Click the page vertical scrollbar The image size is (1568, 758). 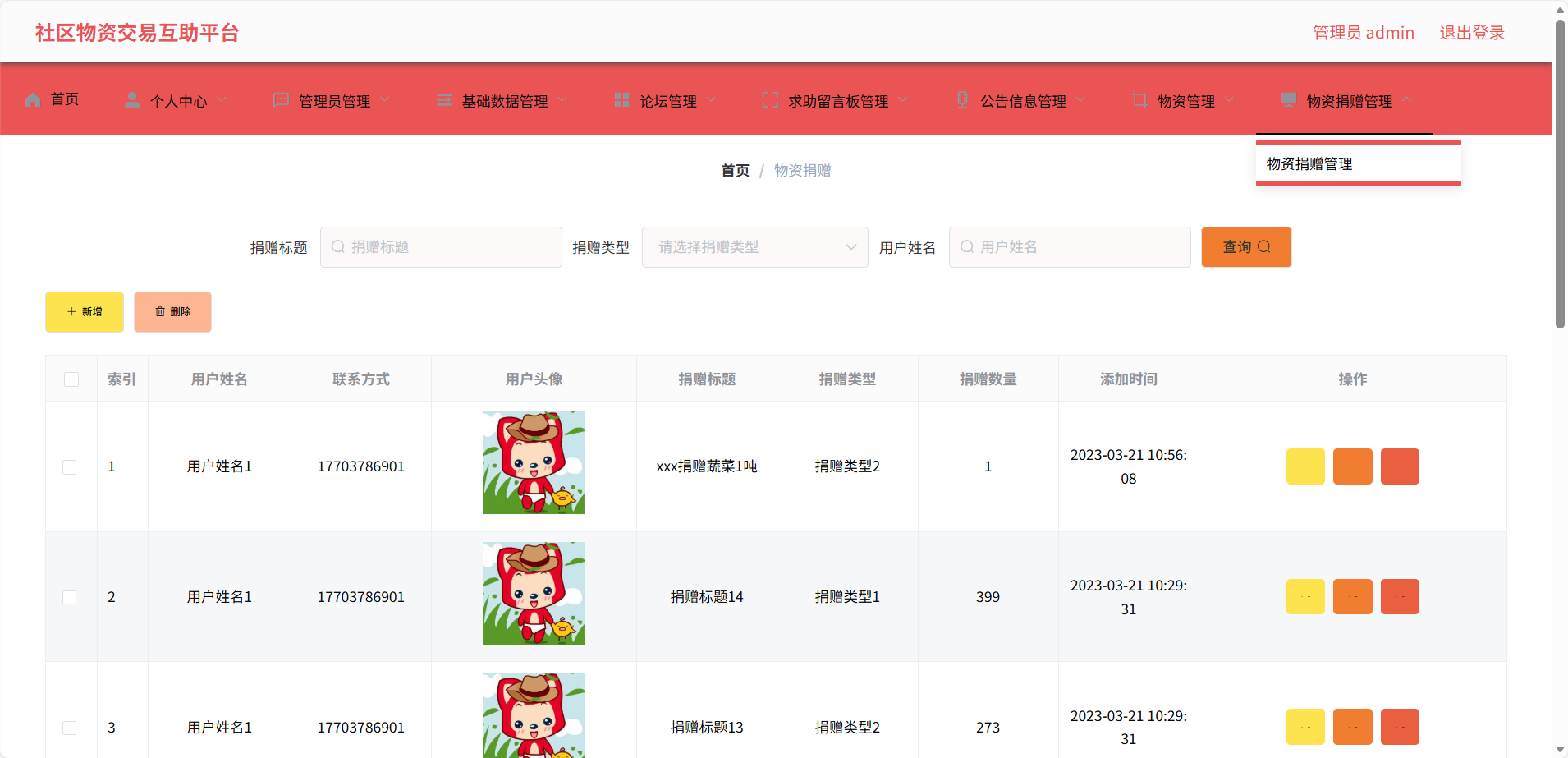pos(1560,172)
